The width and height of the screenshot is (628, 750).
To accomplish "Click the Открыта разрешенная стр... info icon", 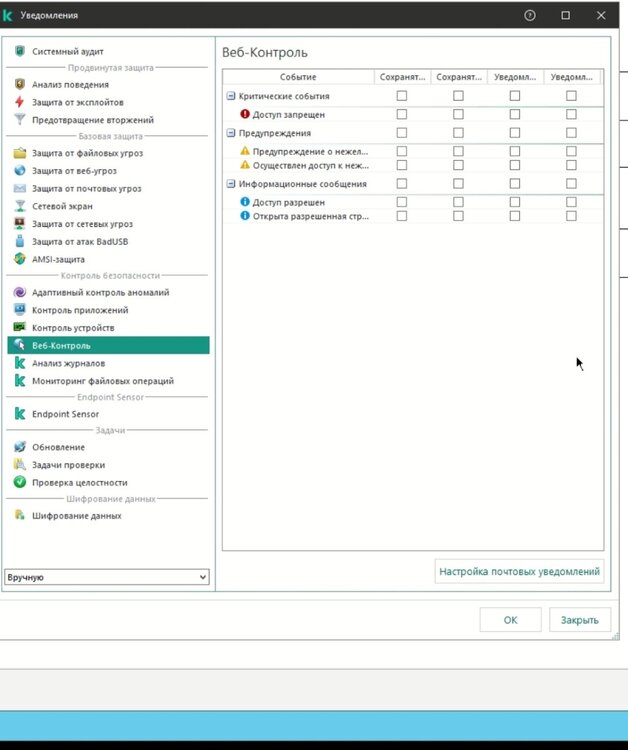I will [x=245, y=216].
